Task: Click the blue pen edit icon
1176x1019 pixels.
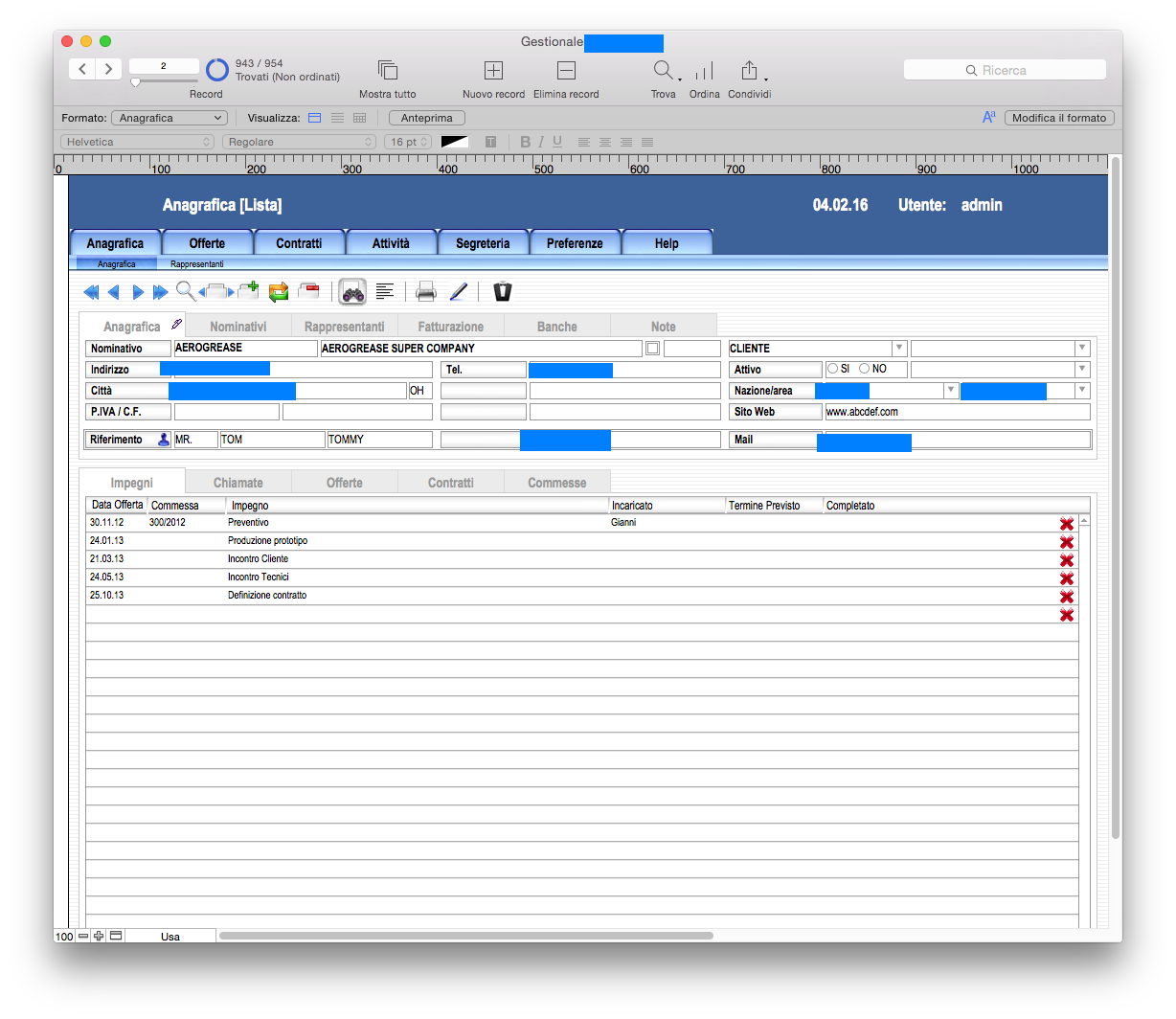Action: click(x=459, y=291)
